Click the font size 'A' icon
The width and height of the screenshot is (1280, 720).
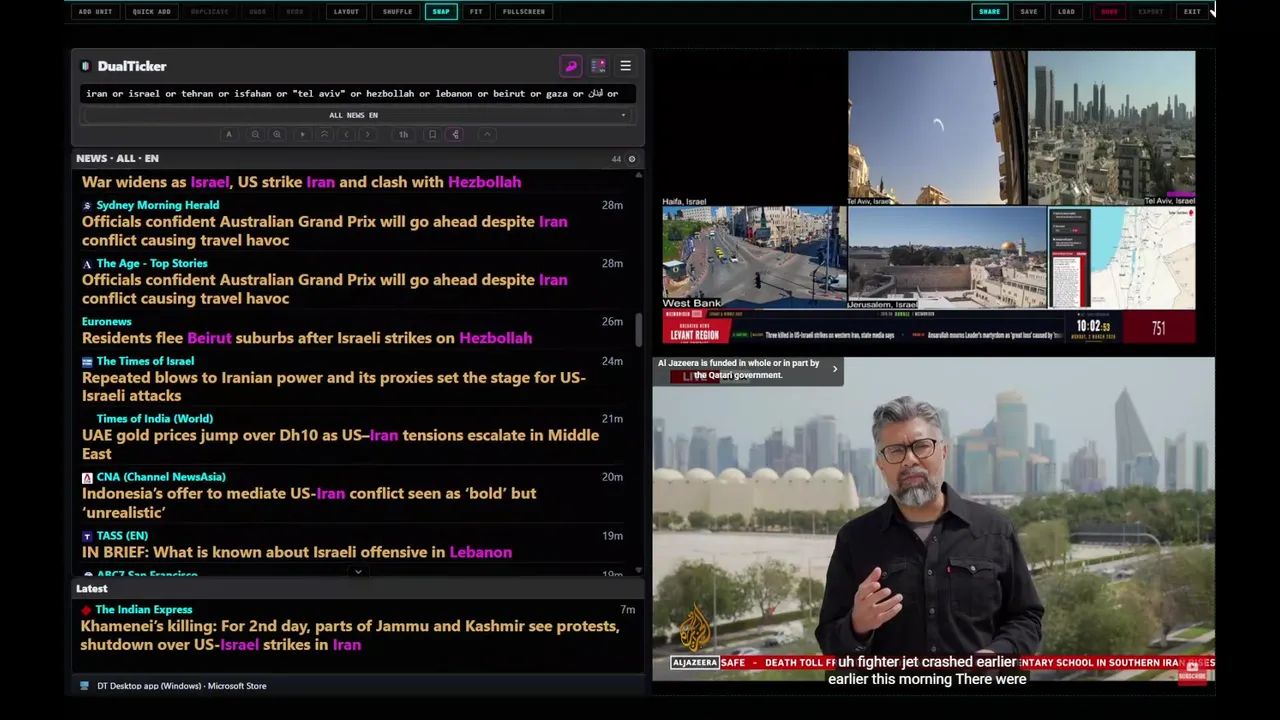228,134
